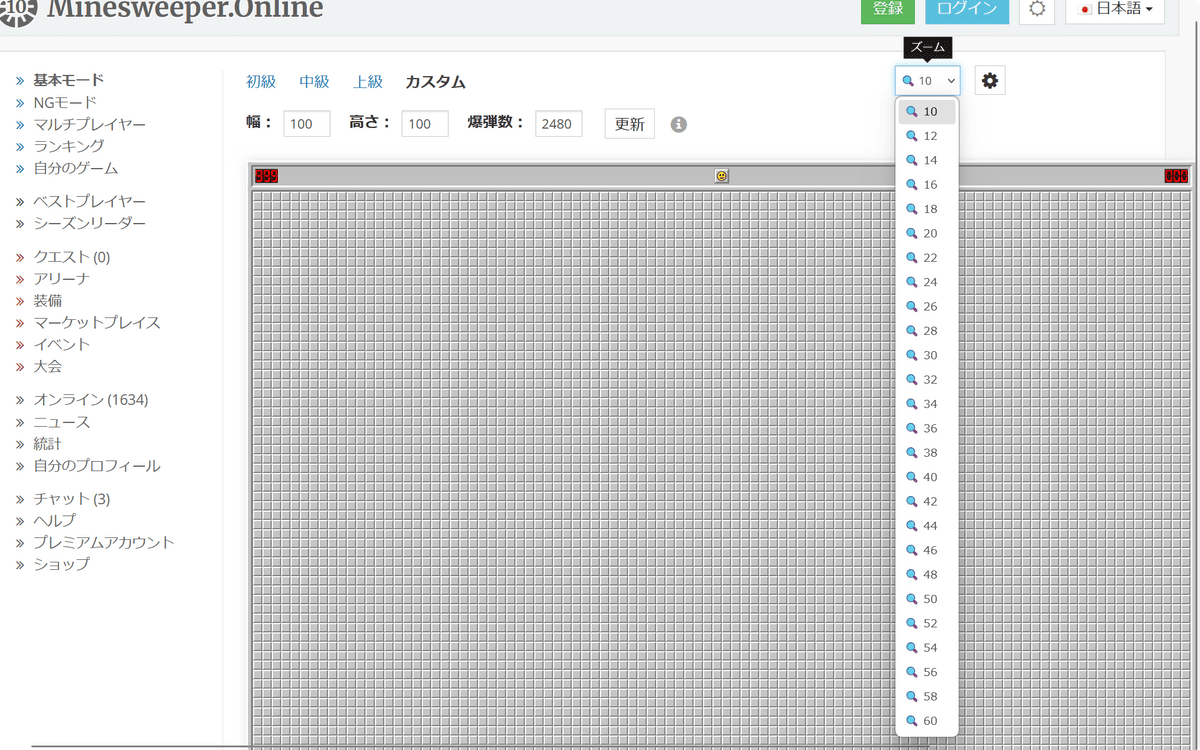The height and width of the screenshot is (750, 1200).
Task: Click the 爆弾数 input field
Action: pyautogui.click(x=558, y=124)
